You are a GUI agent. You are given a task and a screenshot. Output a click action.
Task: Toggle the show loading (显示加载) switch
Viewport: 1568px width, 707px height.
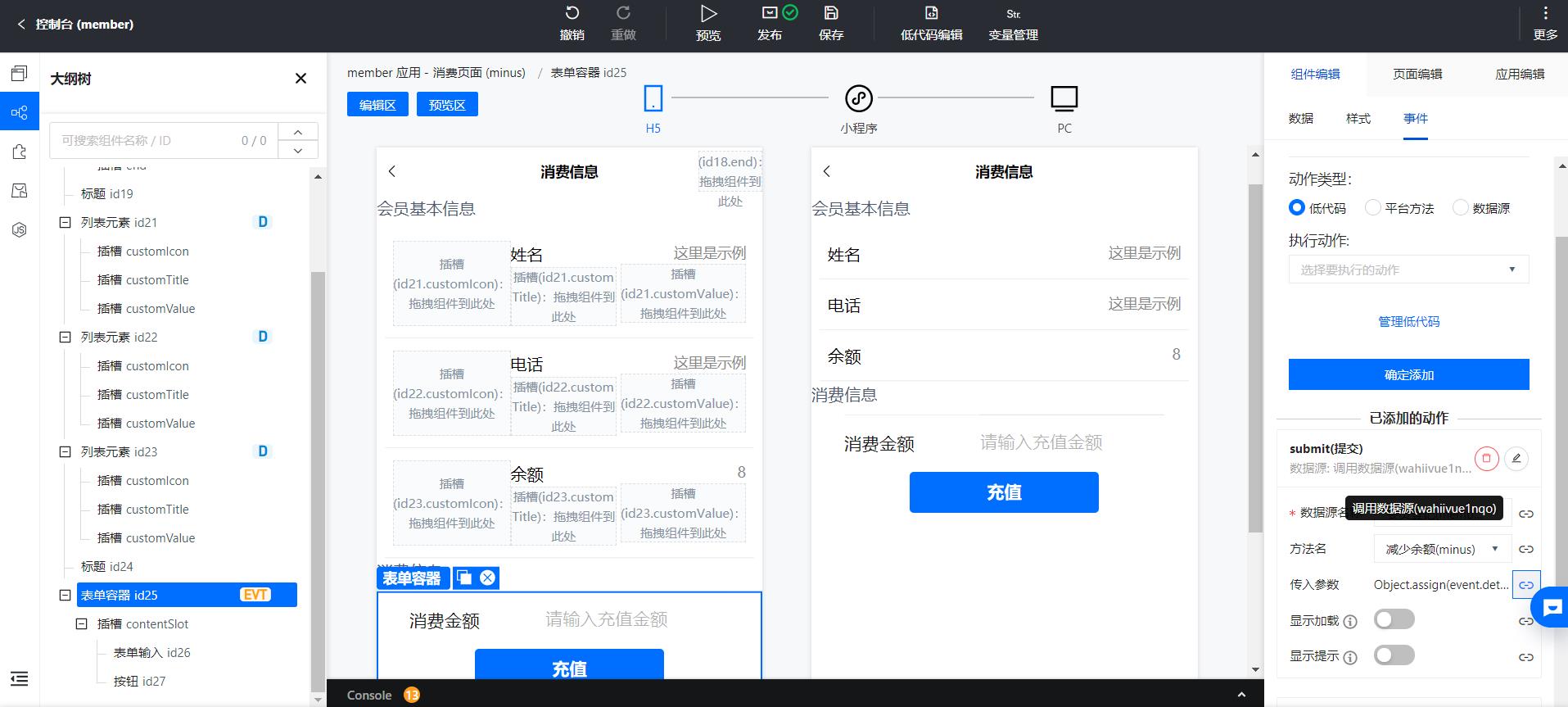[x=1394, y=619]
